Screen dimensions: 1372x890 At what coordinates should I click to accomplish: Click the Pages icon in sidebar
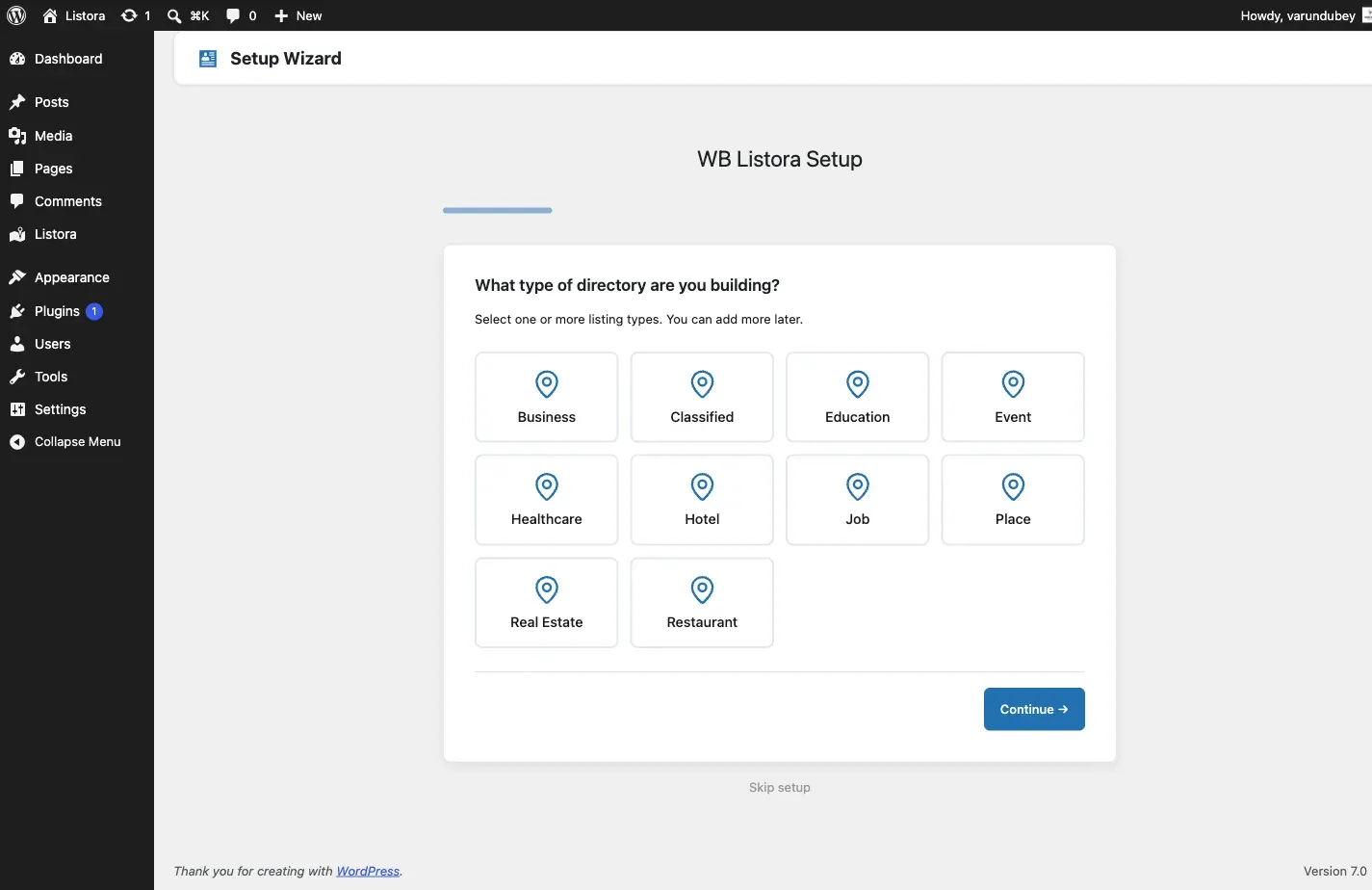(17, 169)
